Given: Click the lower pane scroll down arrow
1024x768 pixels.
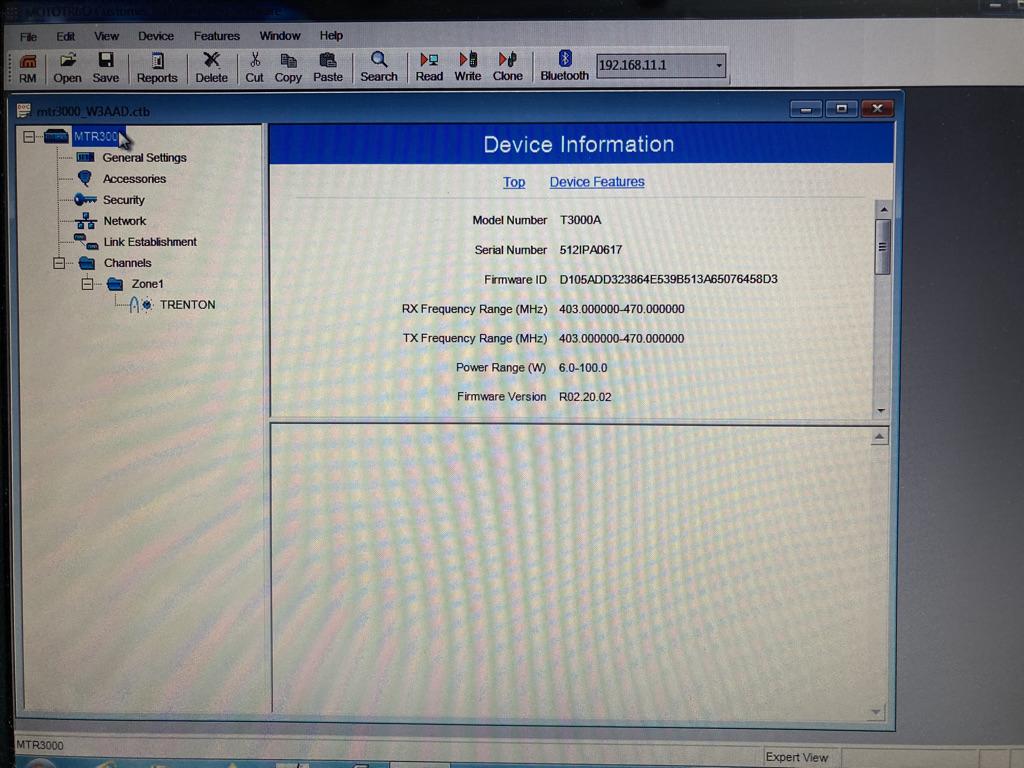Looking at the screenshot, I should pos(876,711).
